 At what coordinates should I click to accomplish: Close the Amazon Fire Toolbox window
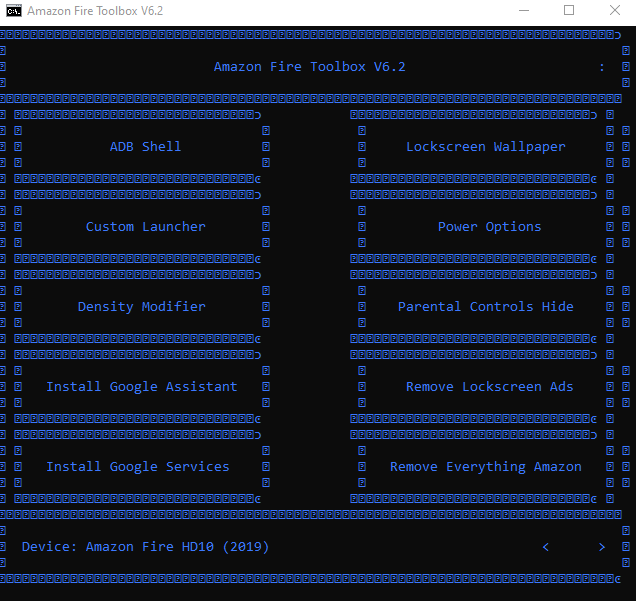tap(615, 11)
